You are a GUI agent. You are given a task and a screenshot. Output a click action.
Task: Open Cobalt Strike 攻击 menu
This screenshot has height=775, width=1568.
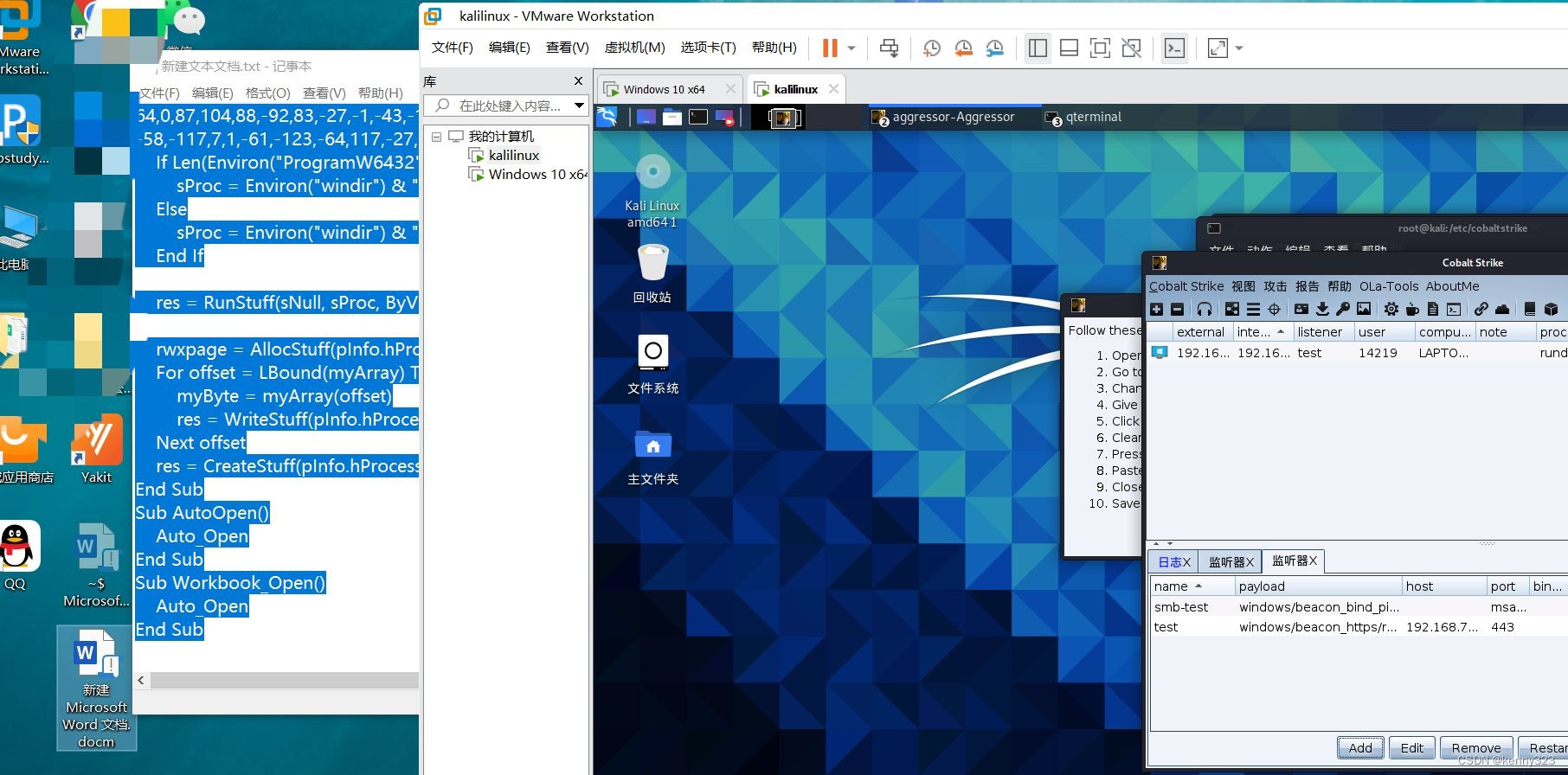(1276, 286)
